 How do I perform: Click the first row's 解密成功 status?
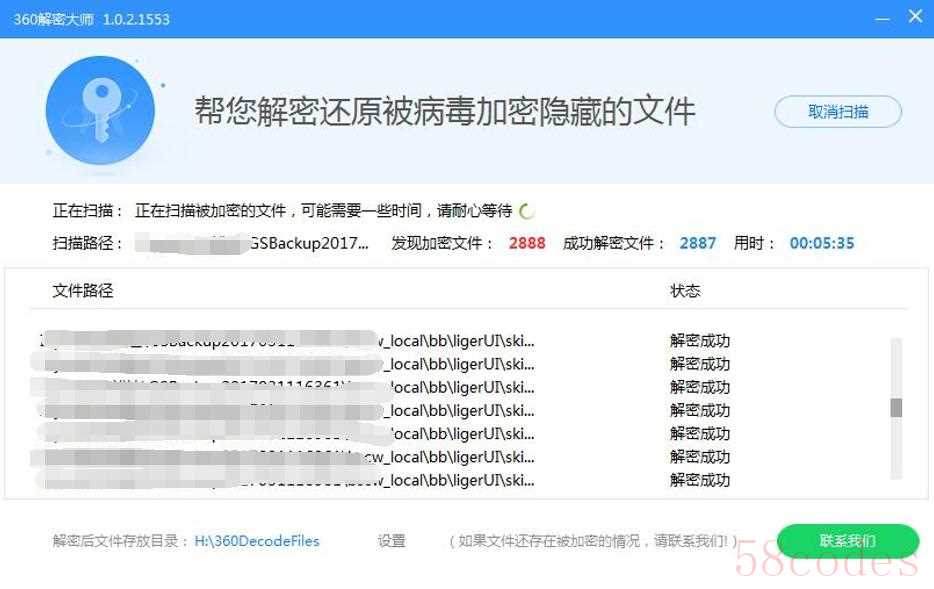(x=700, y=341)
